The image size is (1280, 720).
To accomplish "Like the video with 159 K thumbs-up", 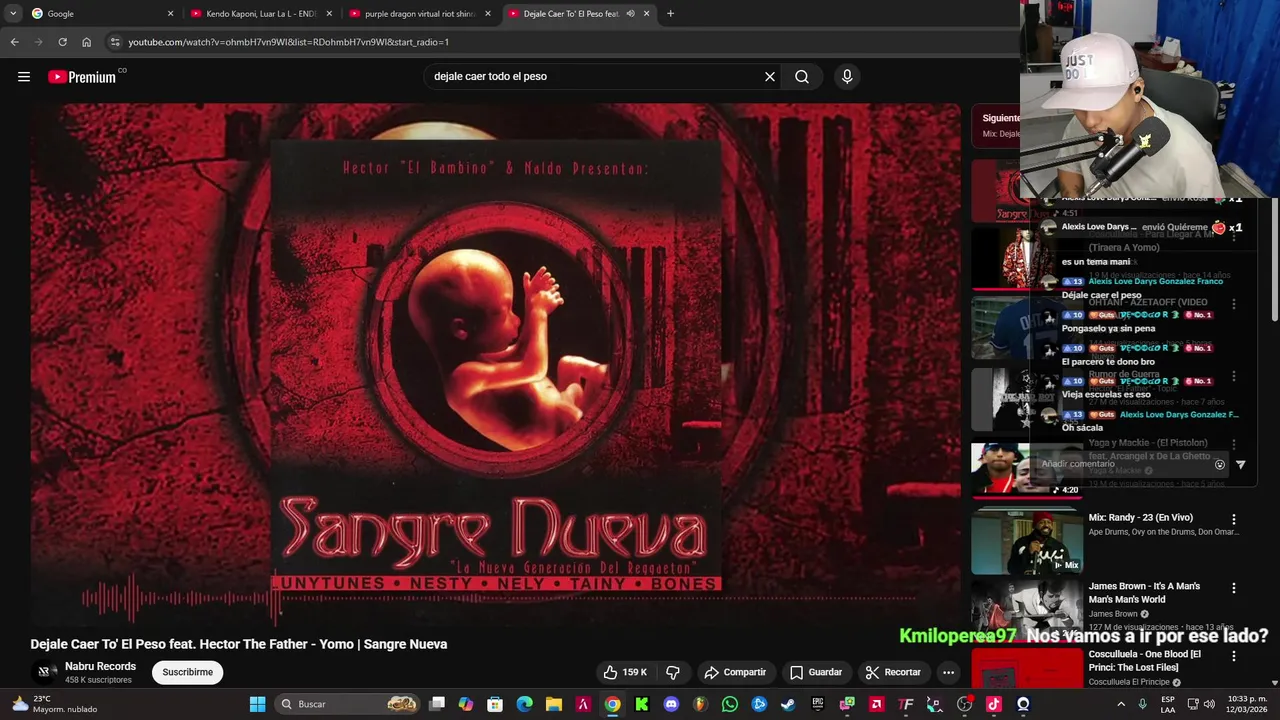I will pyautogui.click(x=625, y=672).
